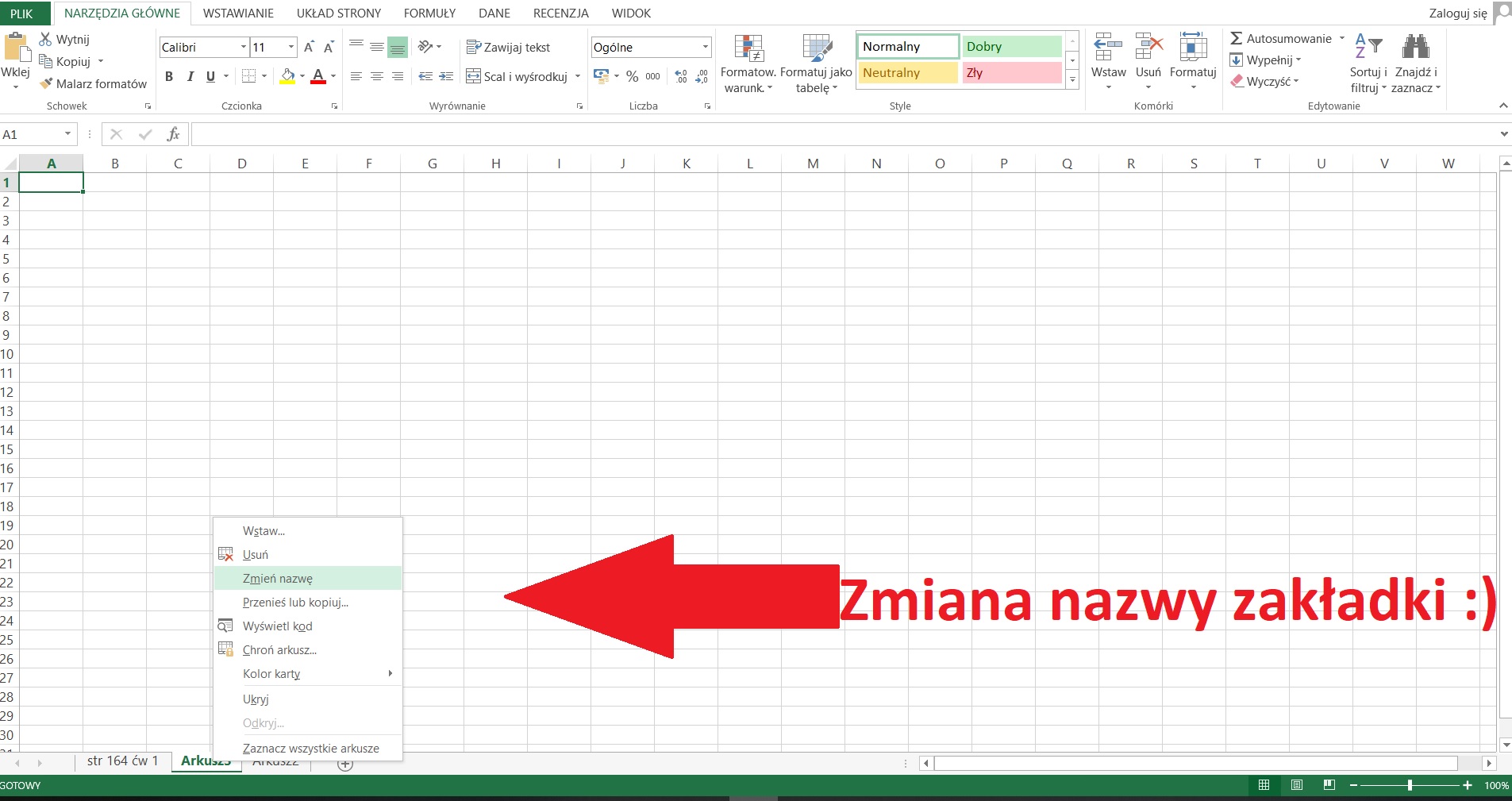Toggle align text right
The width and height of the screenshot is (1512, 801).
point(398,76)
